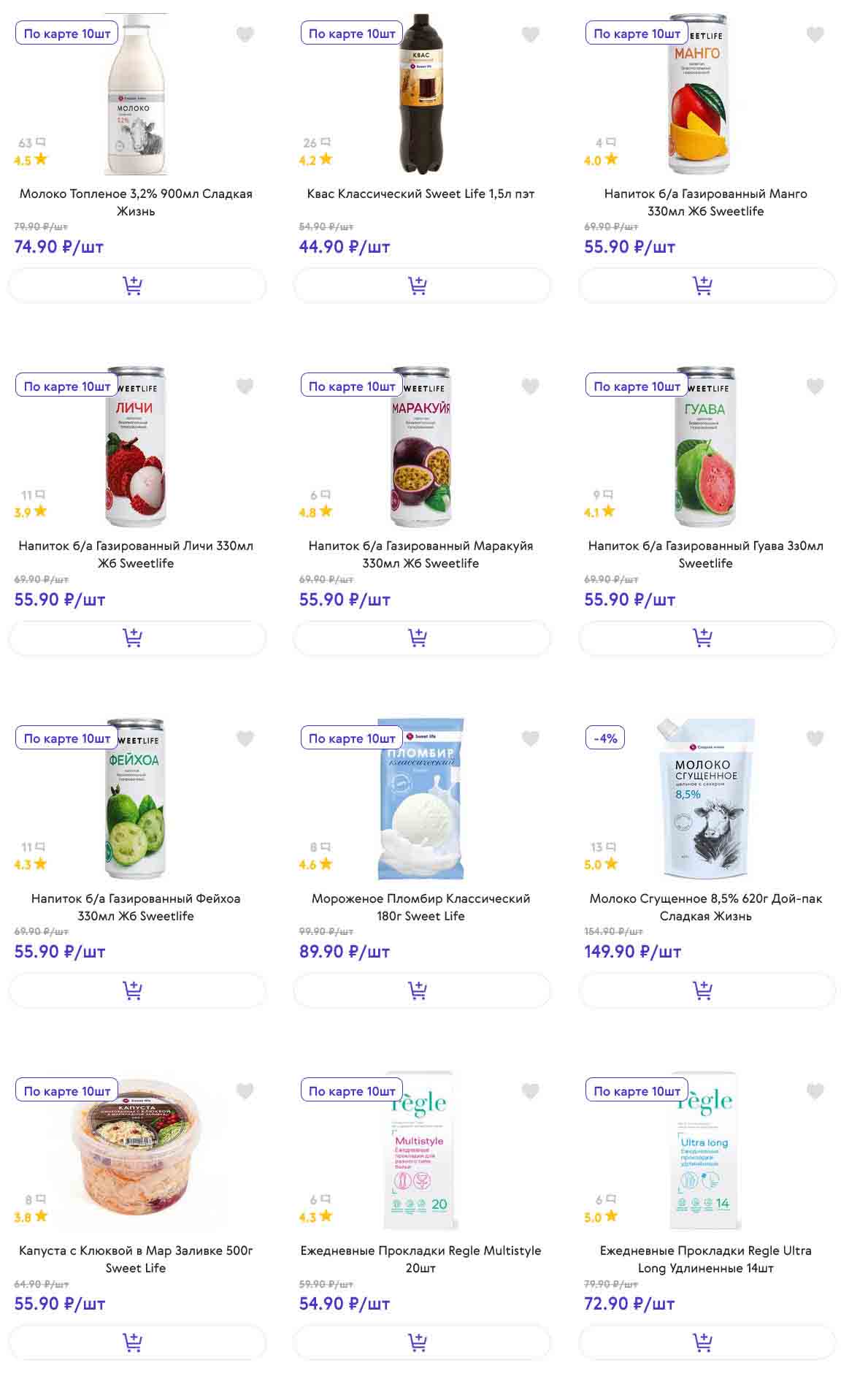Open Капуста с Клюквой product title

136,1259
